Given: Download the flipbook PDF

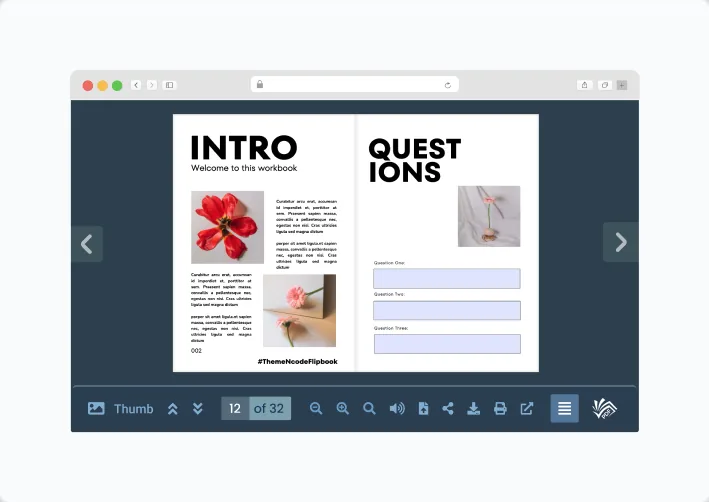Looking at the screenshot, I should pos(473,408).
